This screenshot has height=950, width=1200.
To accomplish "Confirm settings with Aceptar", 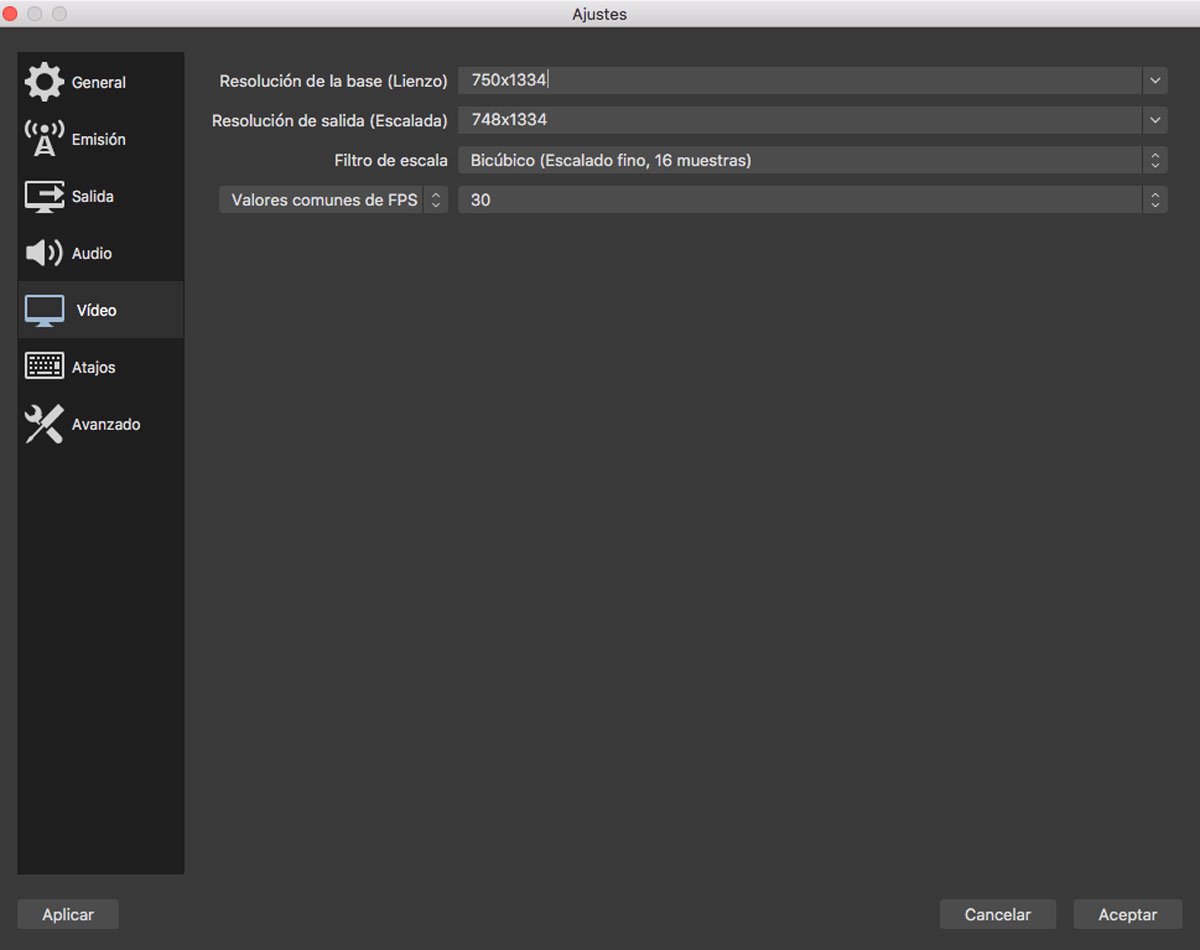I will pyautogui.click(x=1127, y=914).
